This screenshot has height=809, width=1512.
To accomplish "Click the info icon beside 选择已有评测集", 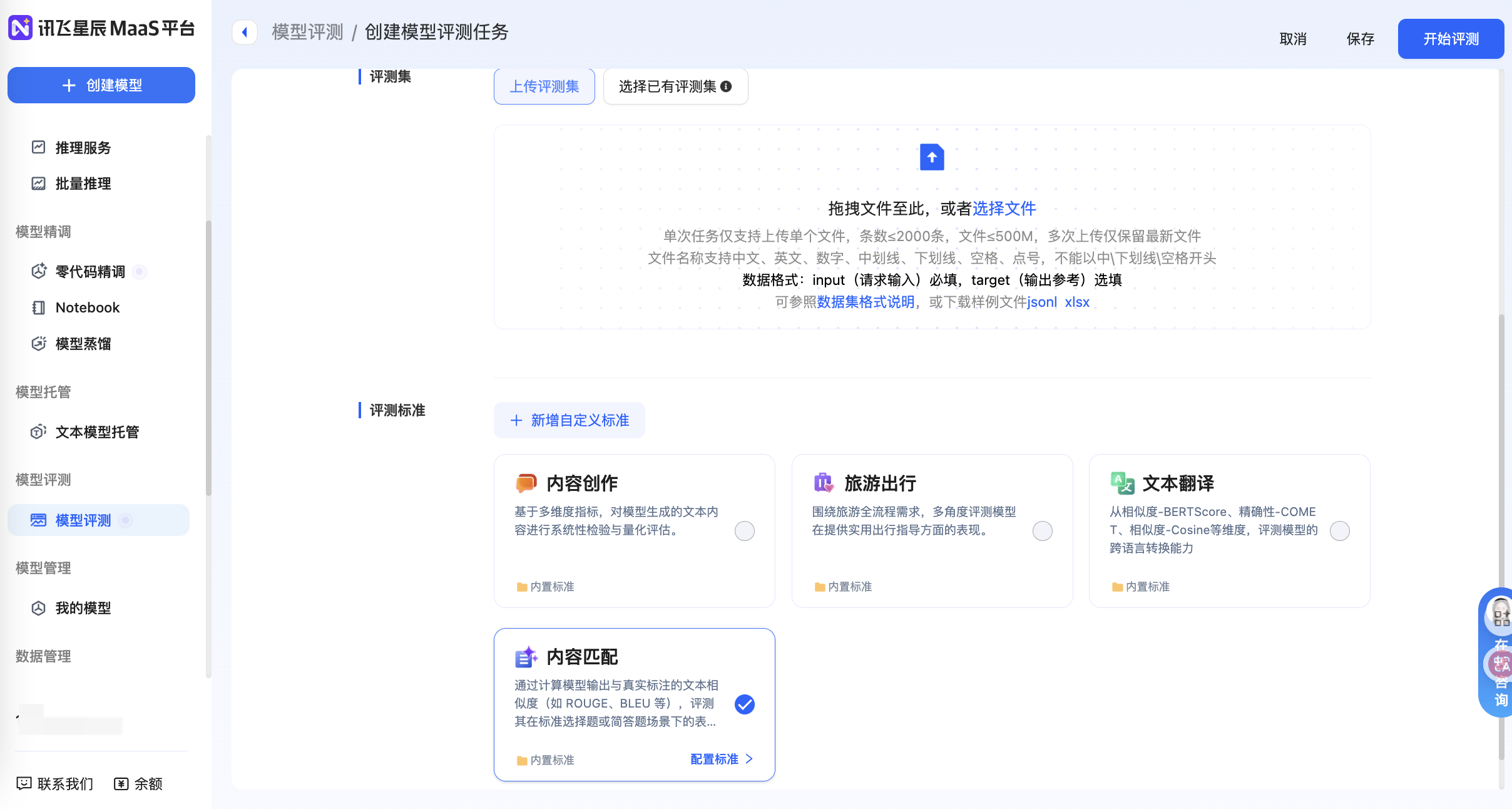I will 726,86.
